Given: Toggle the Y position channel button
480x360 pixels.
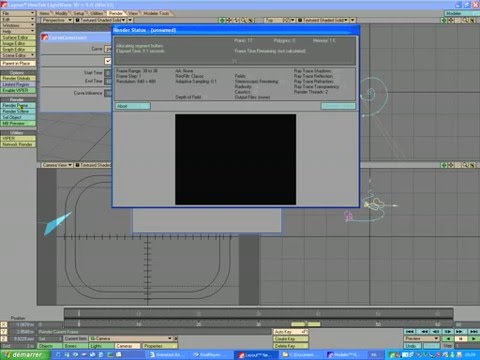Looking at the screenshot, I should 4,332.
